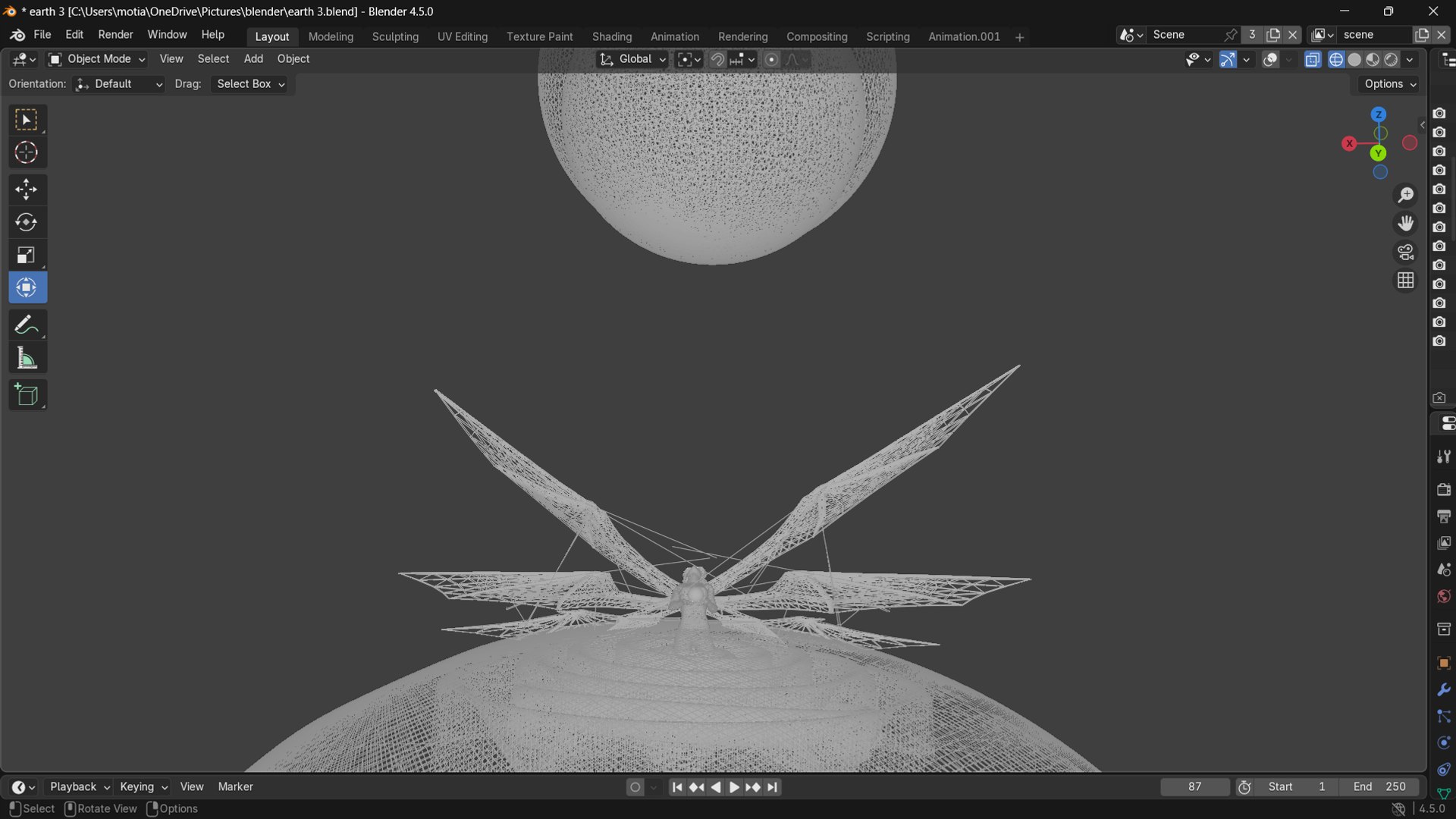Open the Object Mode dropdown

(96, 59)
